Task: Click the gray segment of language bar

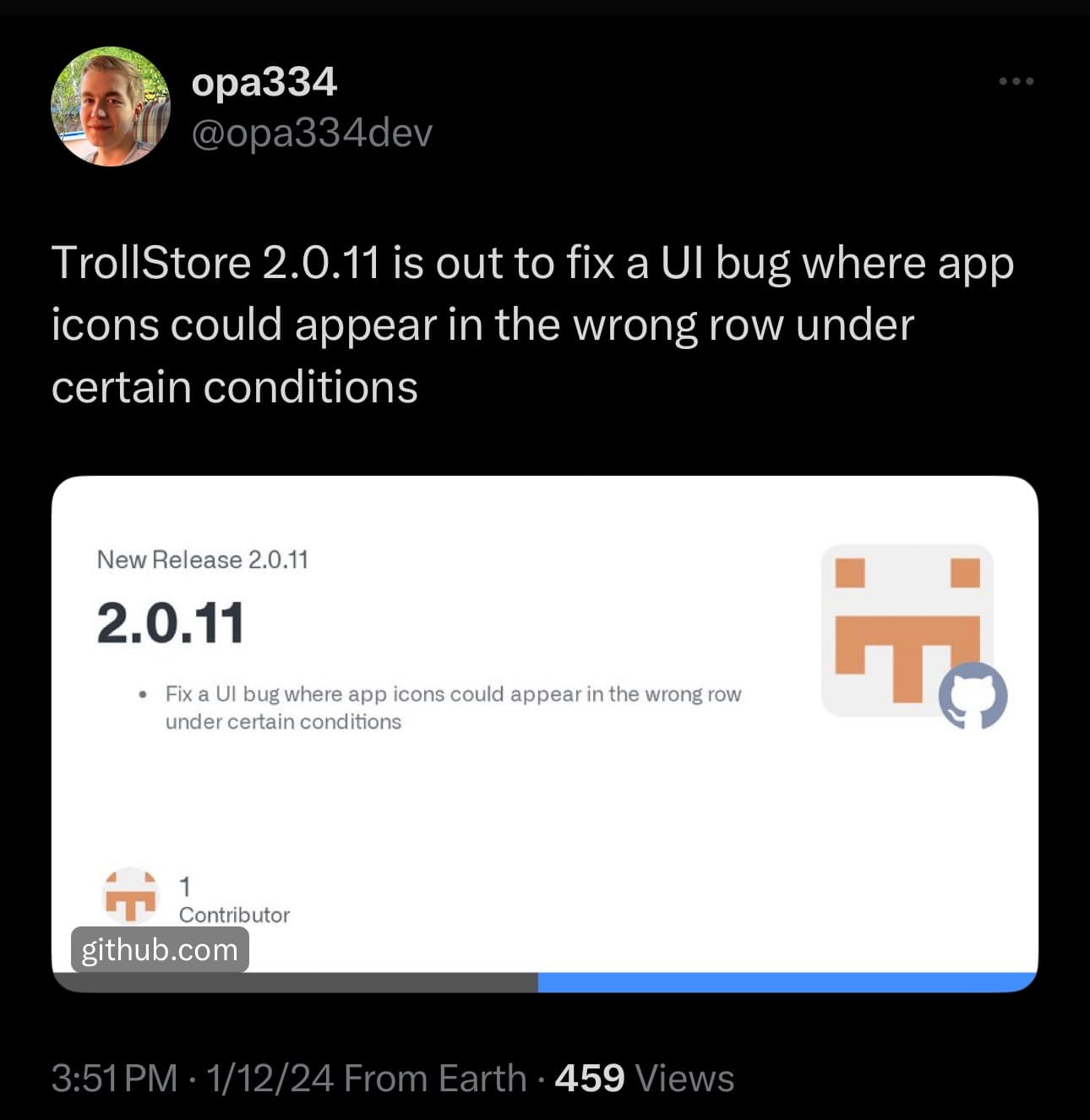Action: click(x=295, y=982)
